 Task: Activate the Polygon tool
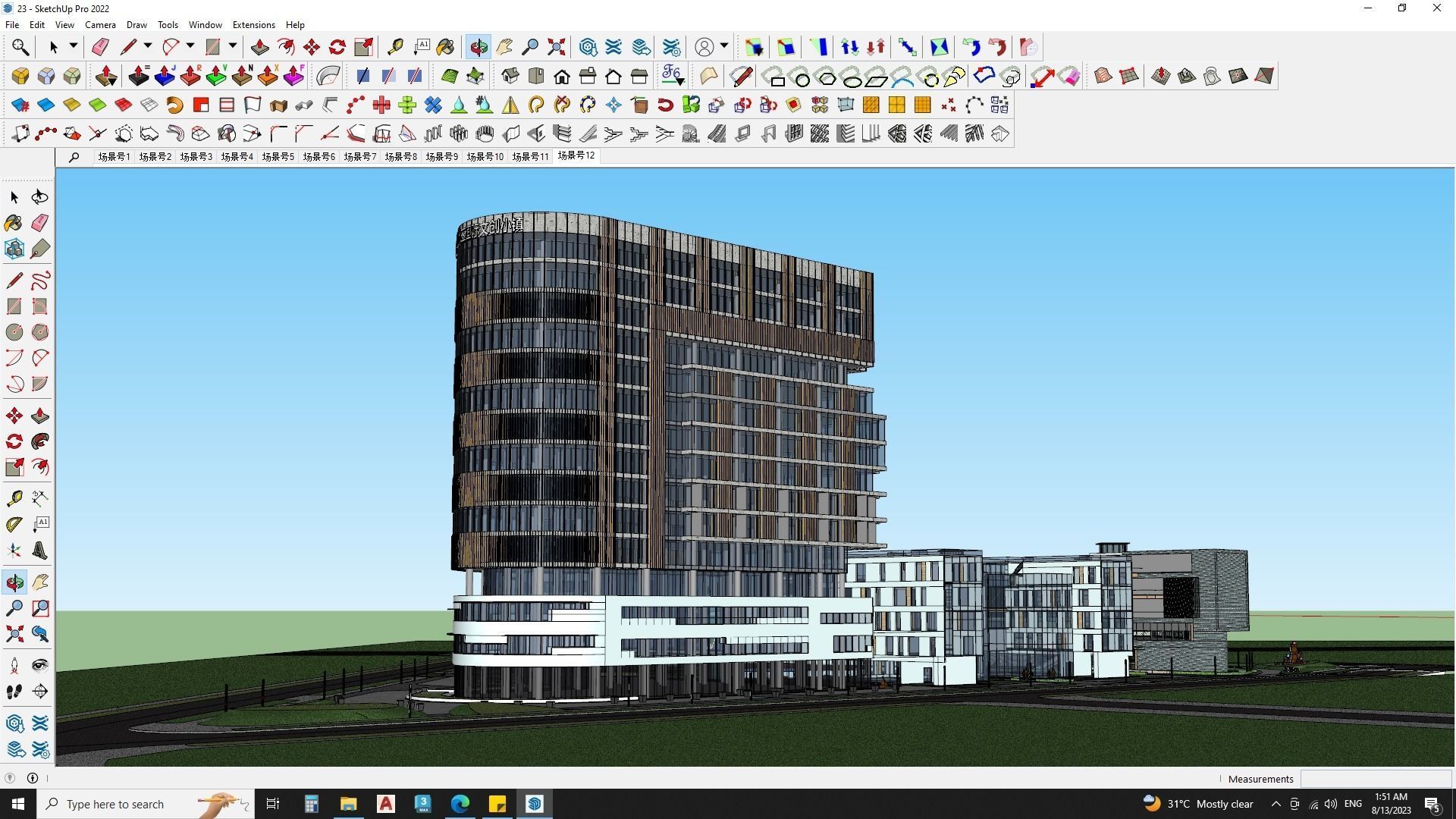39,332
